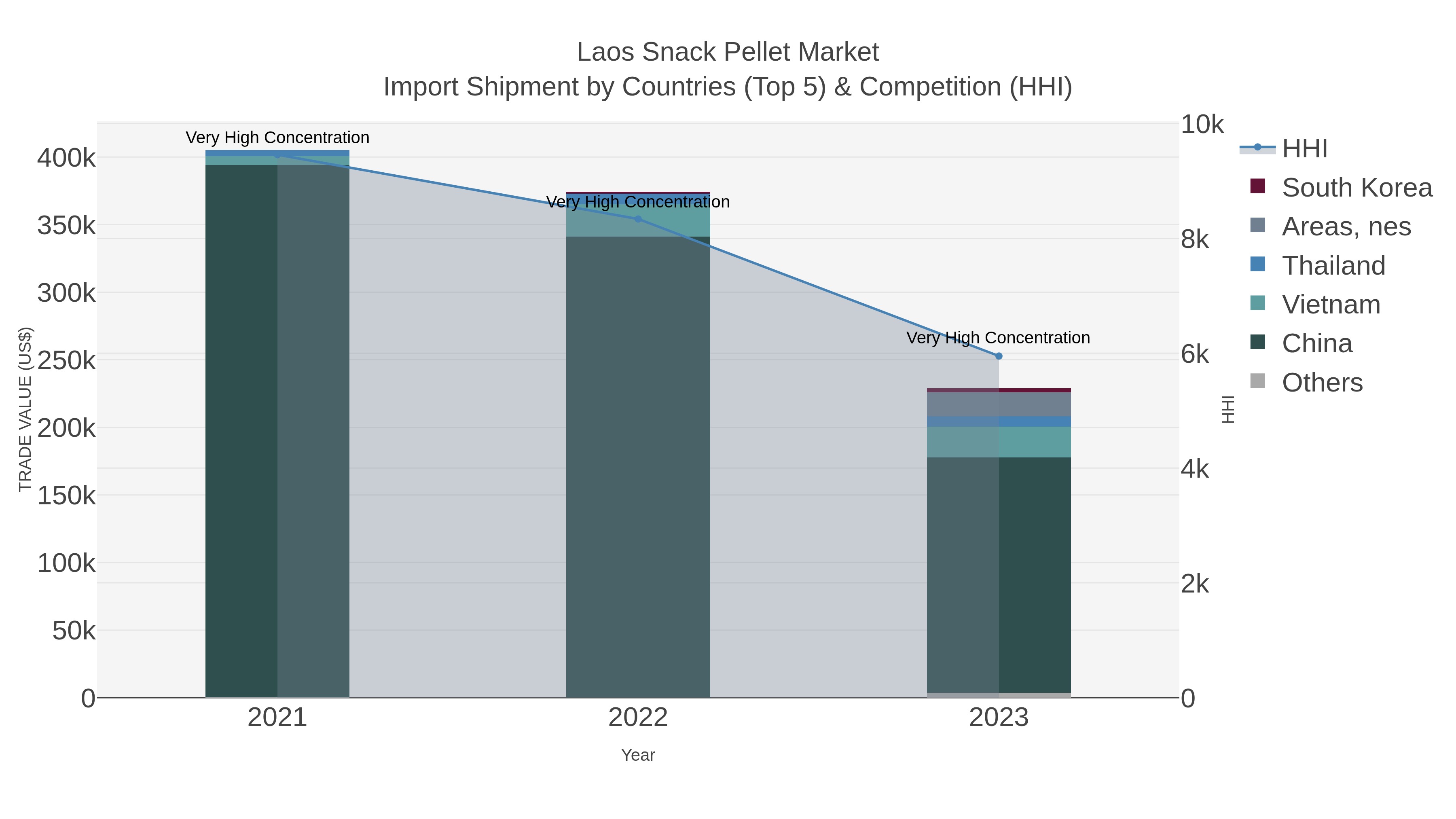
Task: Click the 6k right axis tick
Action: (1195, 354)
